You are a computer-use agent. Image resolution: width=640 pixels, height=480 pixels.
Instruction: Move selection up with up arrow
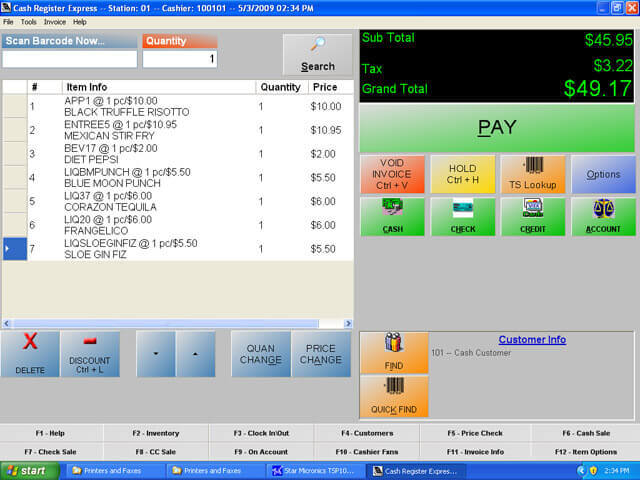(x=195, y=354)
